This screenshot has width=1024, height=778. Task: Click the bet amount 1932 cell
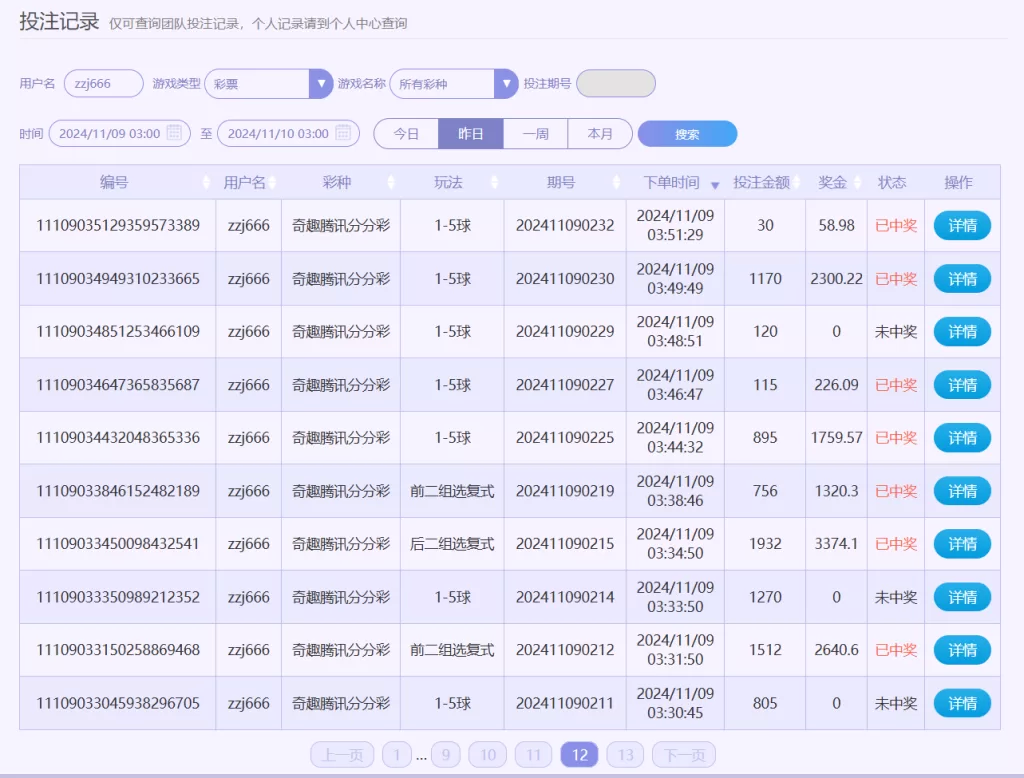tap(765, 544)
